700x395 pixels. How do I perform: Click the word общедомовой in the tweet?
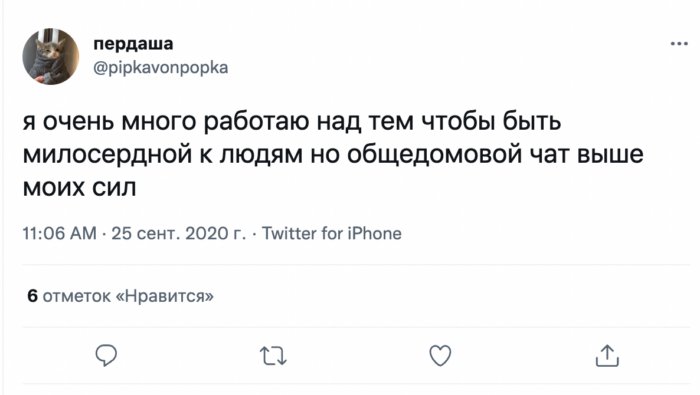click(434, 155)
